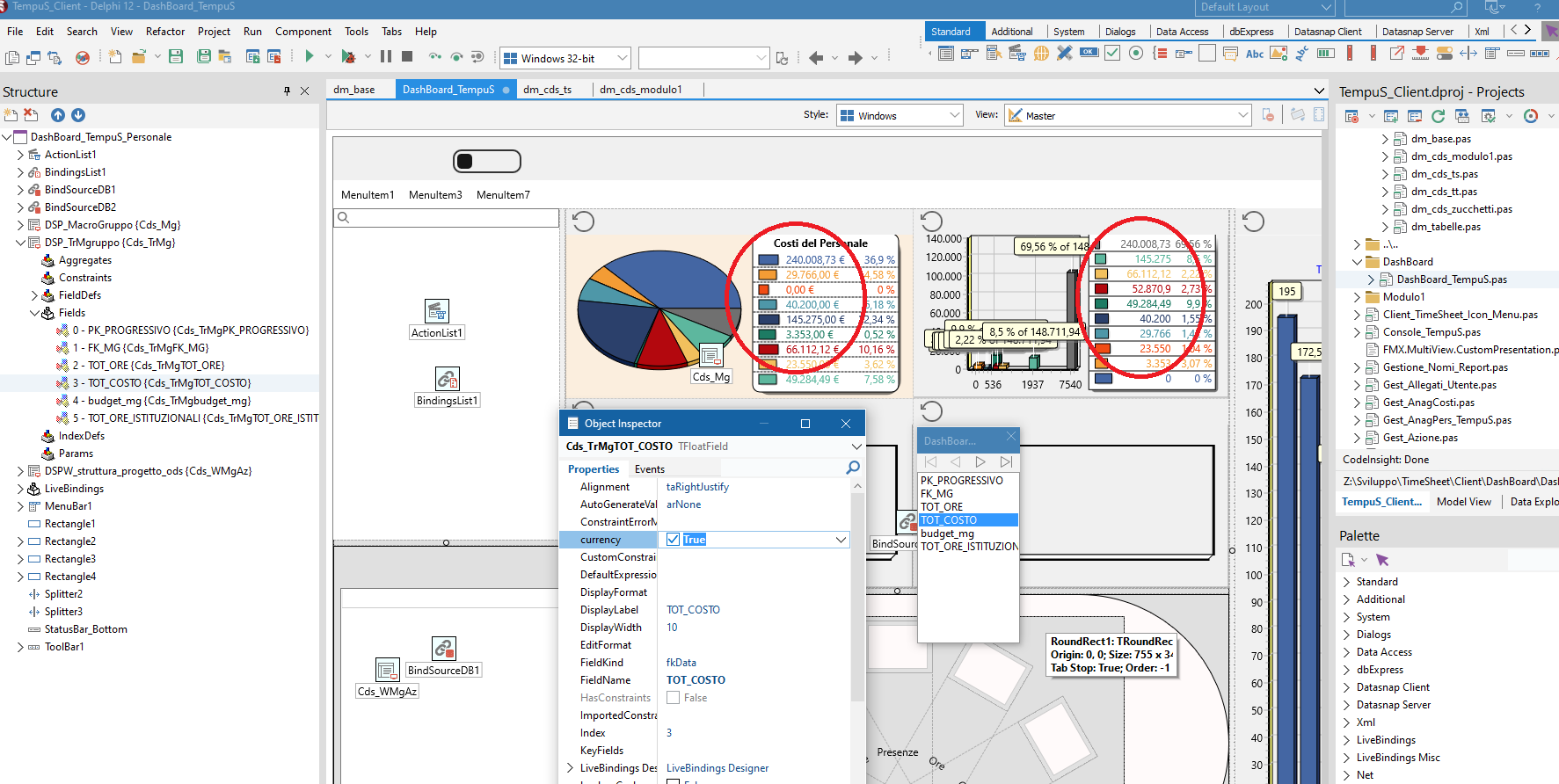Image resolution: width=1559 pixels, height=784 pixels.
Task: Open the View Master dropdown
Action: 1242,115
